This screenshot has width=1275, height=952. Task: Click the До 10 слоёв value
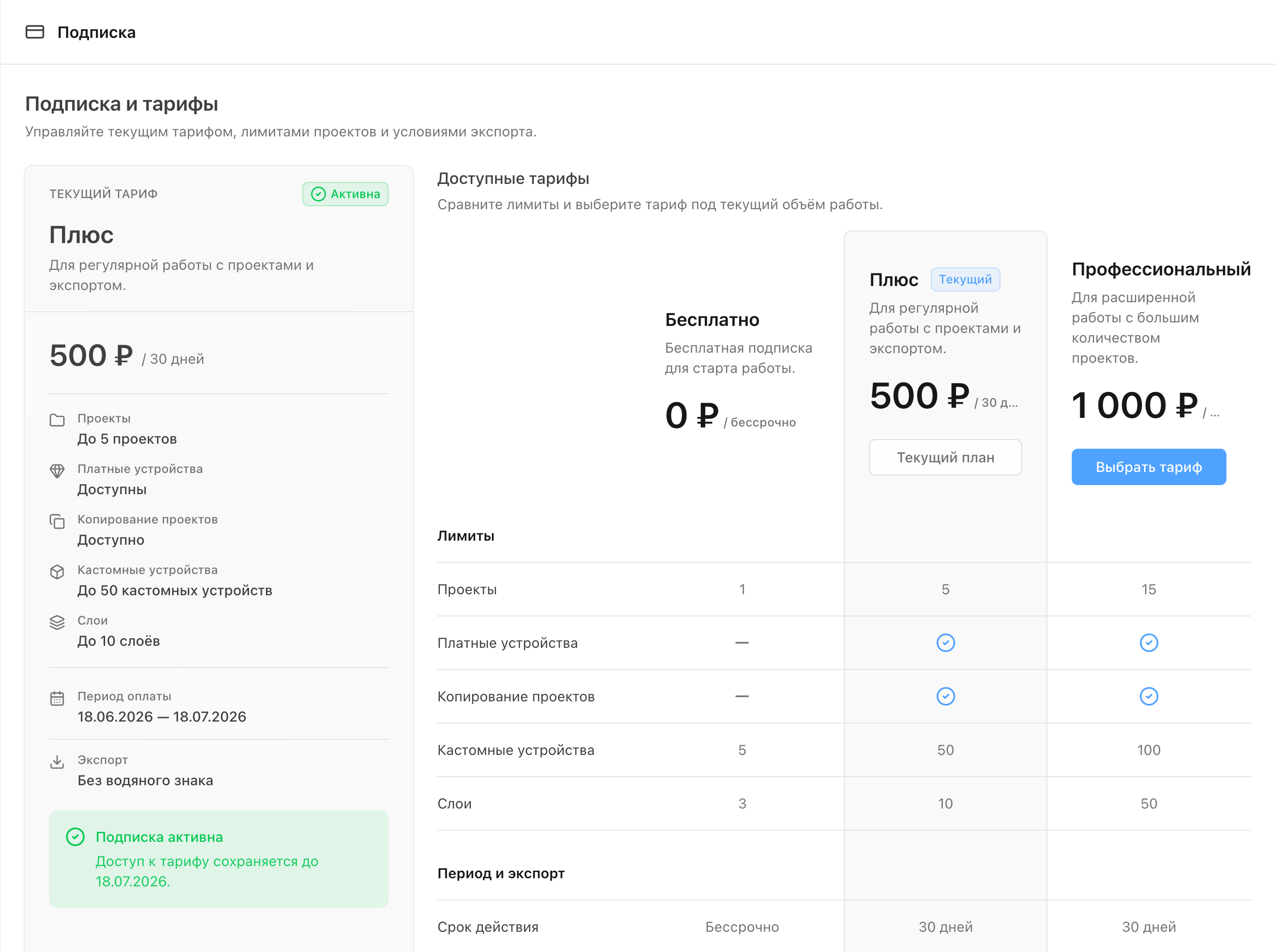click(119, 641)
